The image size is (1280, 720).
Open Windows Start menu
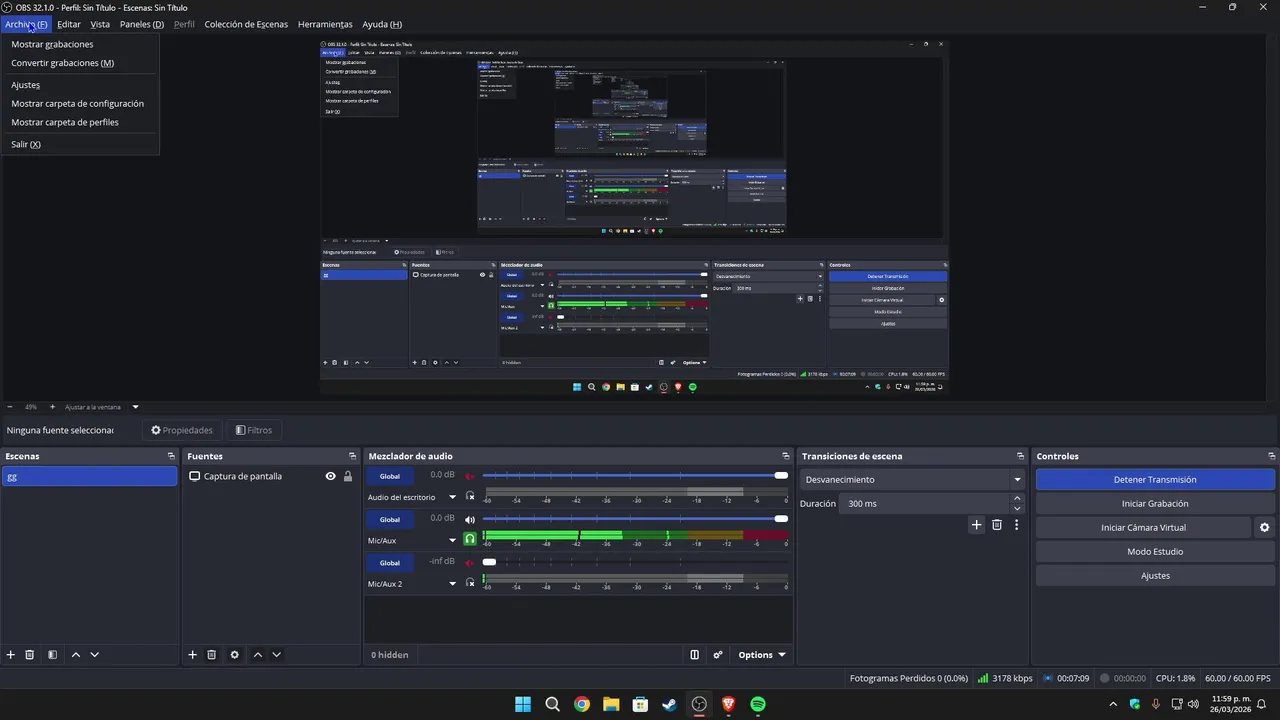point(522,704)
